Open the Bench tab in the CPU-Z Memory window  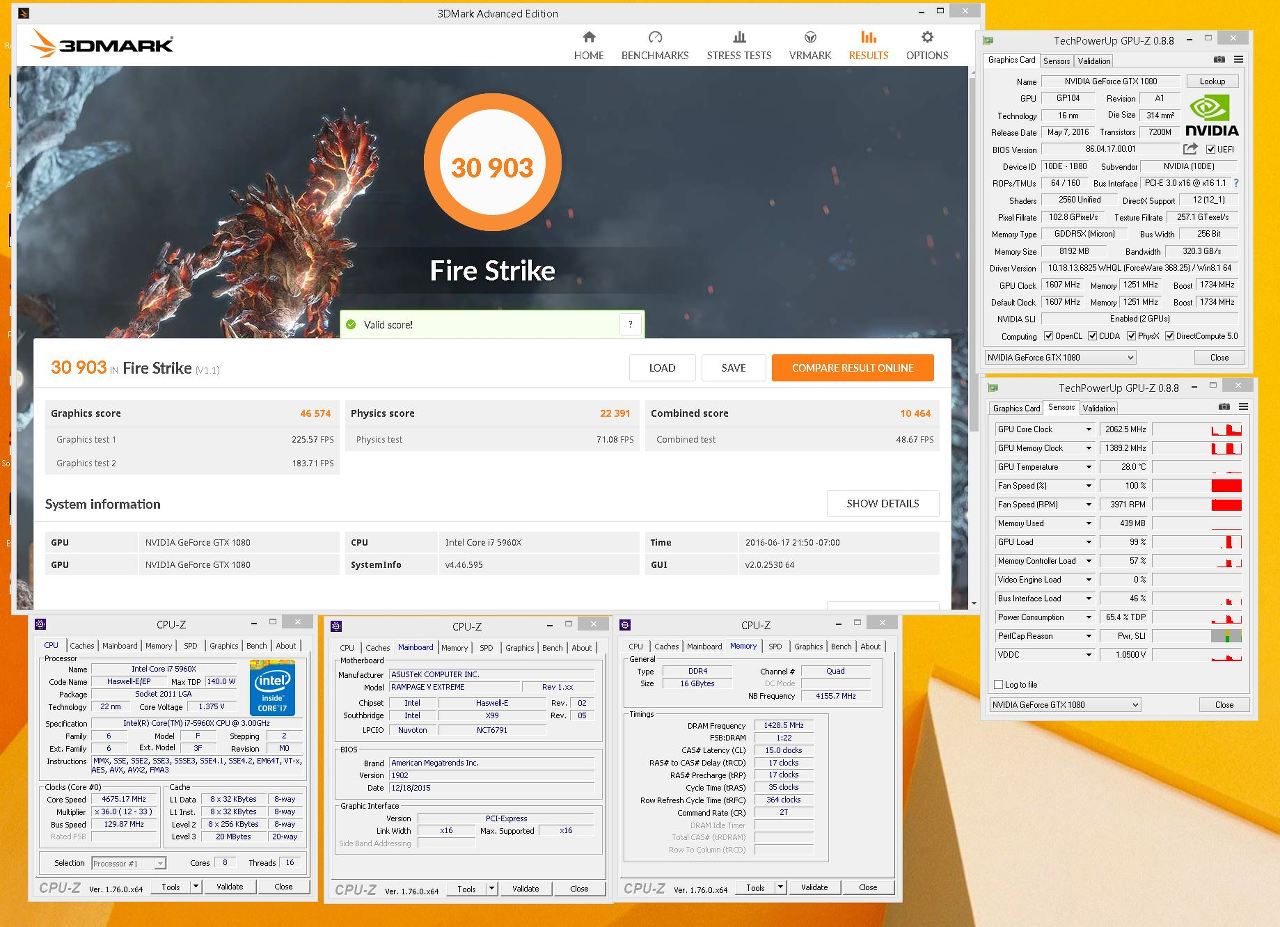coord(841,646)
